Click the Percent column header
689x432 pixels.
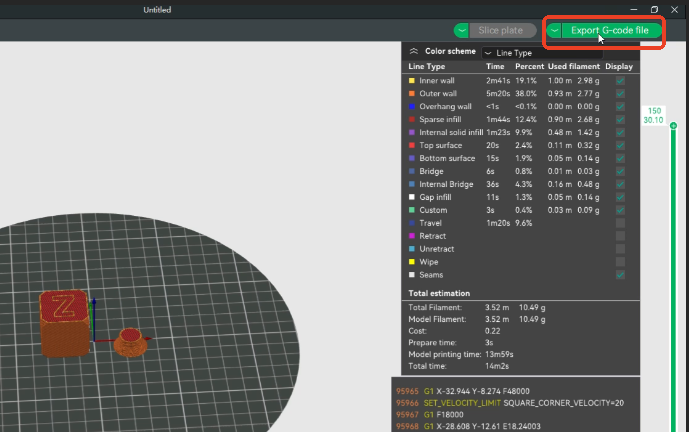[x=529, y=66]
